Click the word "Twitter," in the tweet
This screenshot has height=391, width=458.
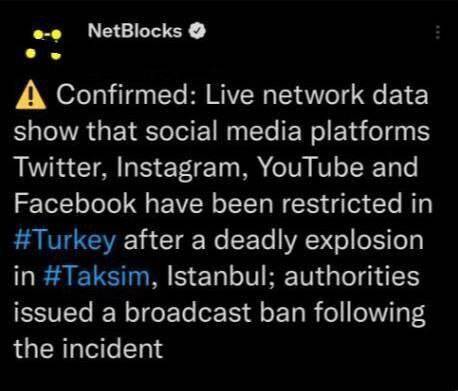point(61,168)
